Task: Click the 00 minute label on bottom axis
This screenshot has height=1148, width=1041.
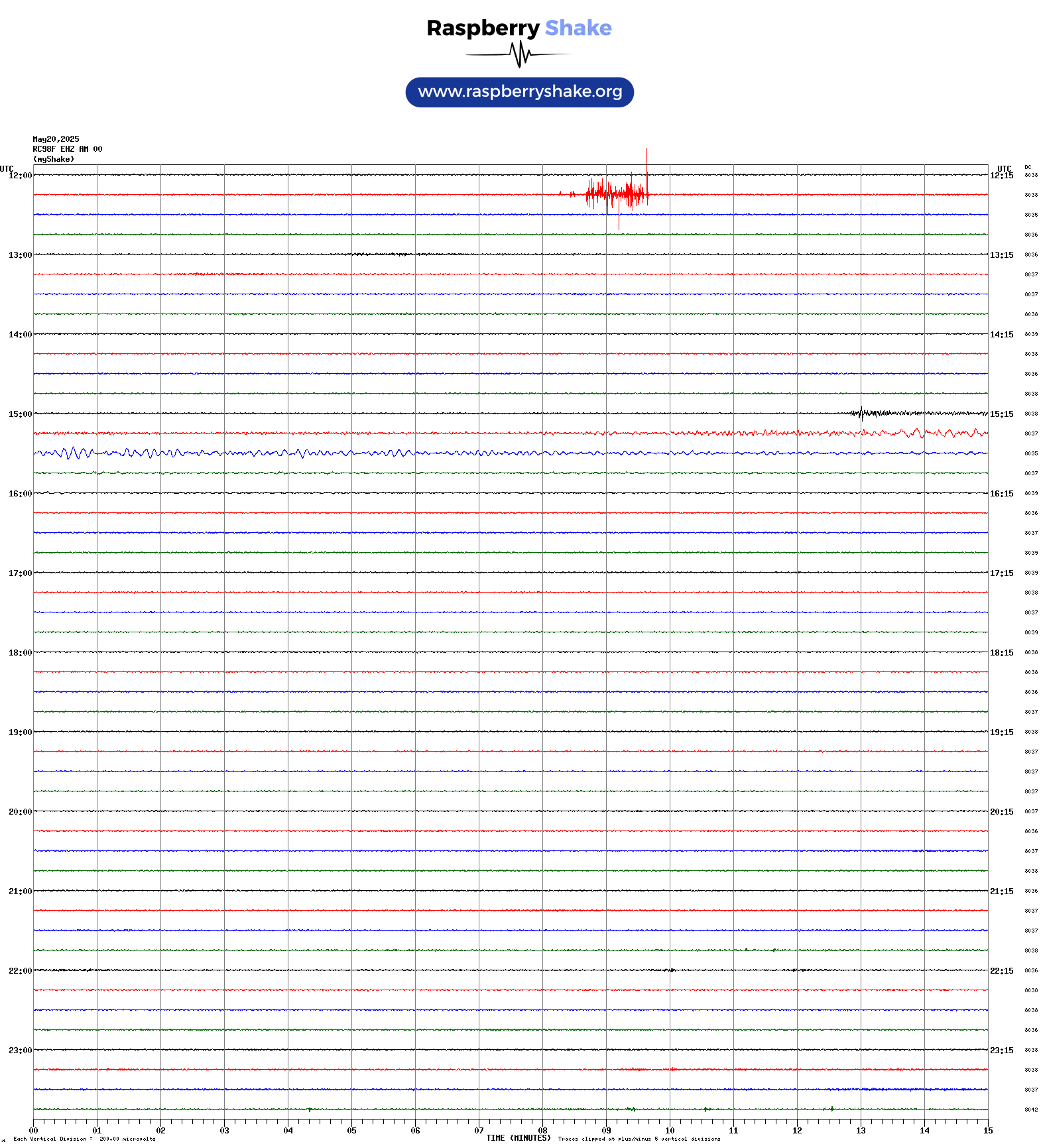Action: tap(33, 1131)
